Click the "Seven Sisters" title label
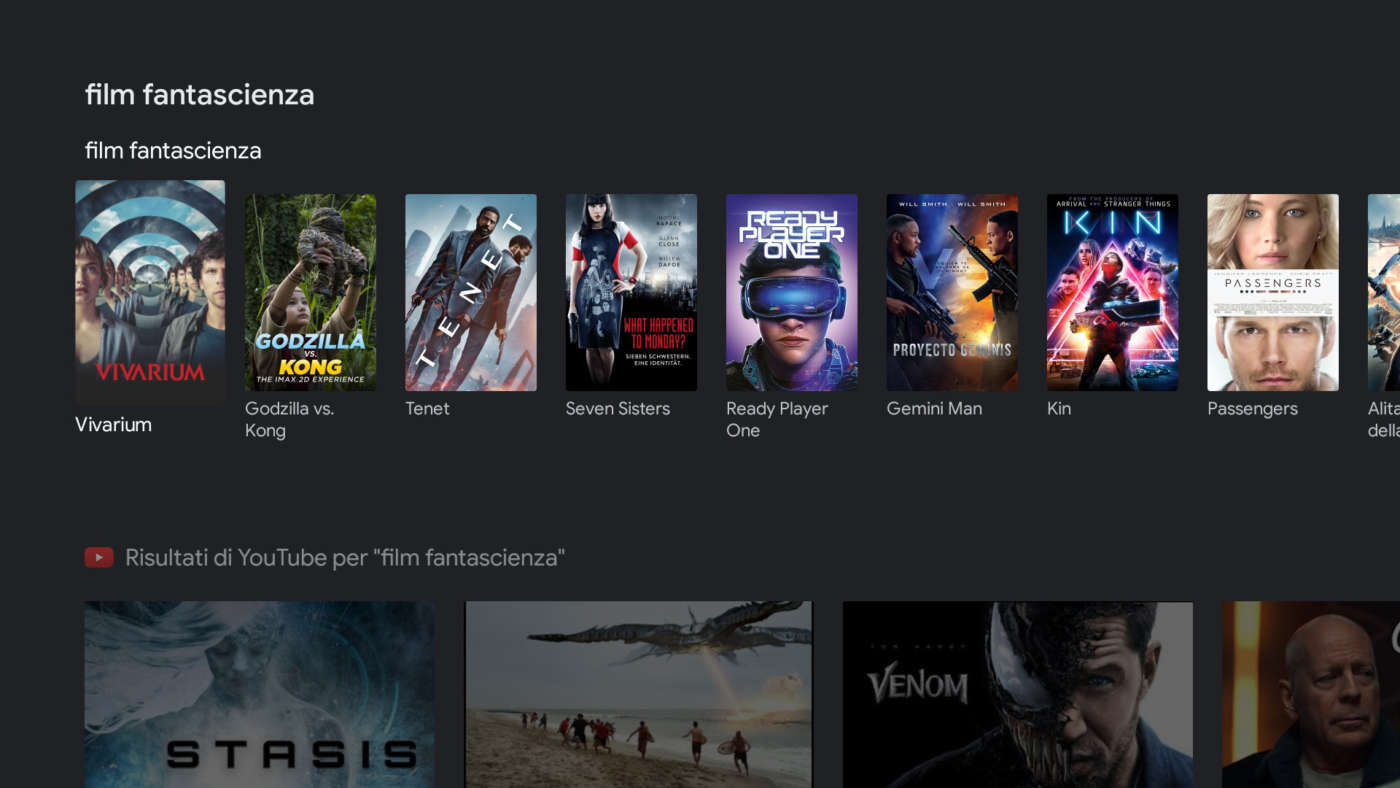1400x788 pixels. click(618, 409)
